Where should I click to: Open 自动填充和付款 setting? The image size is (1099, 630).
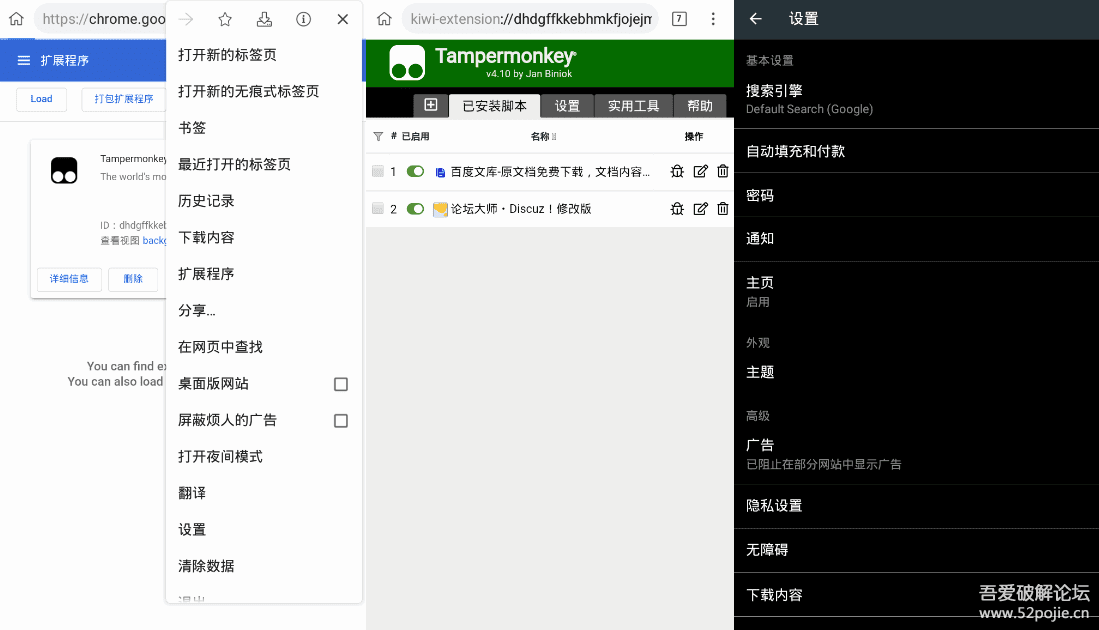916,151
